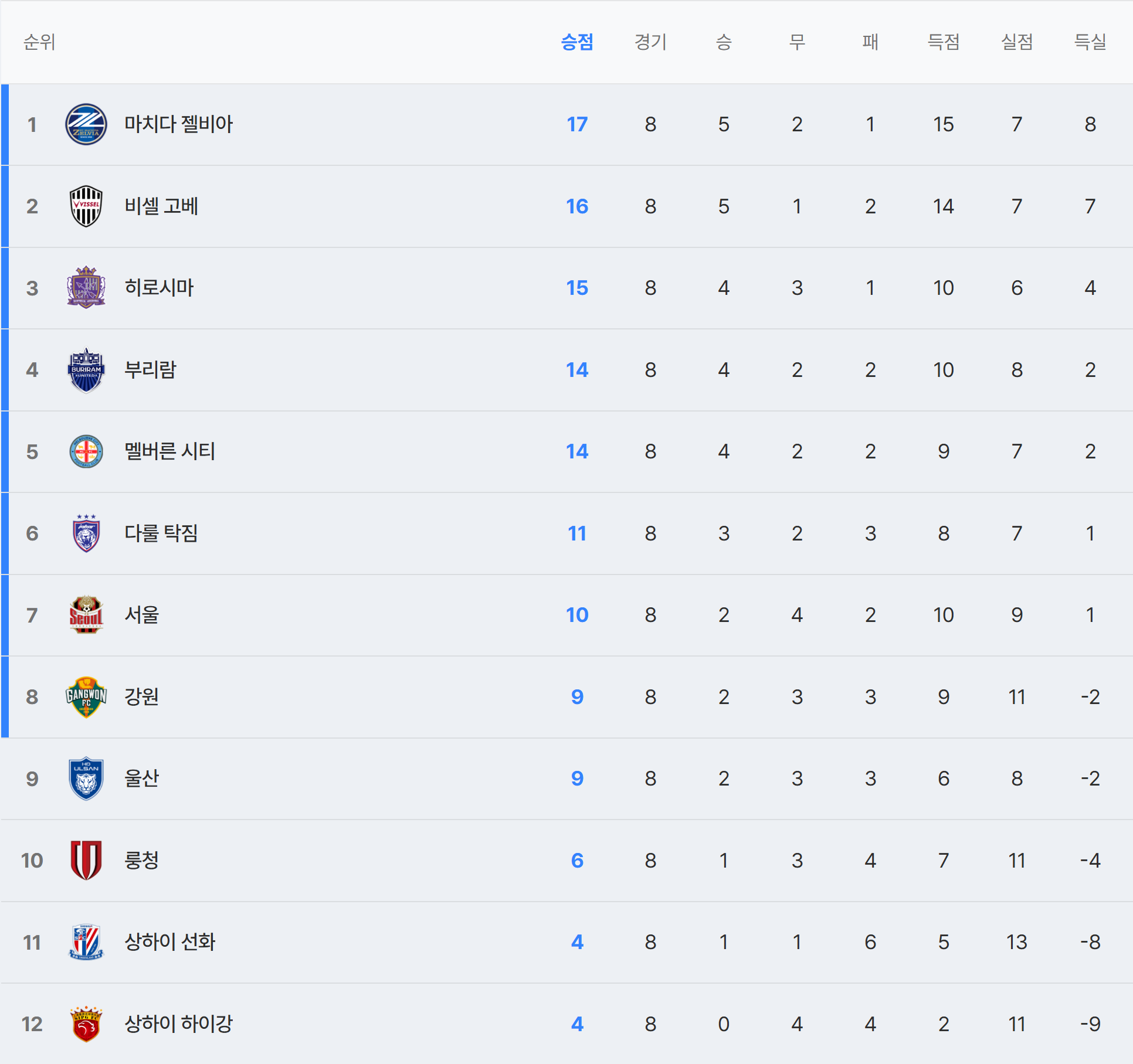Click the Machida Zelvia club logo
The height and width of the screenshot is (1064, 1133).
(86, 124)
